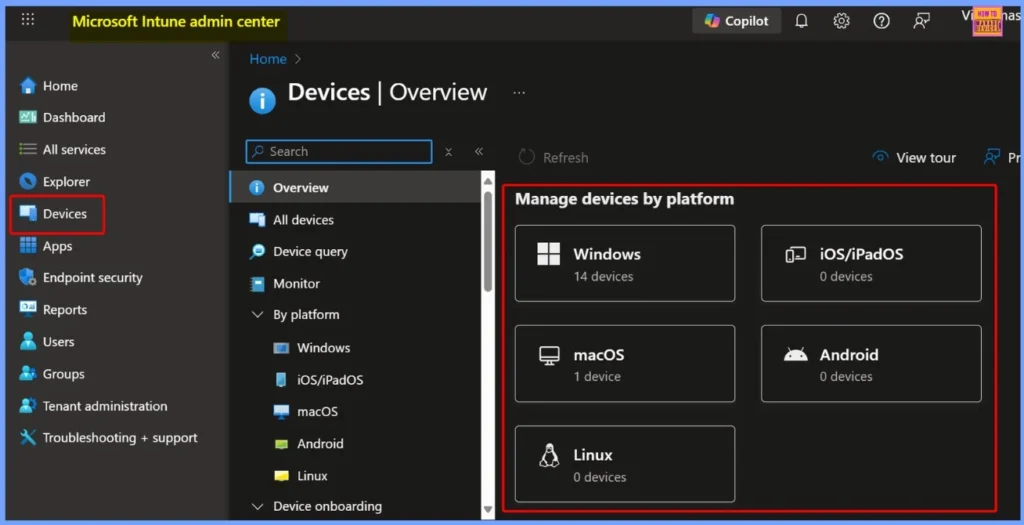Viewport: 1024px width, 525px height.
Task: Click the monitor icon on macOS card
Action: tap(549, 355)
